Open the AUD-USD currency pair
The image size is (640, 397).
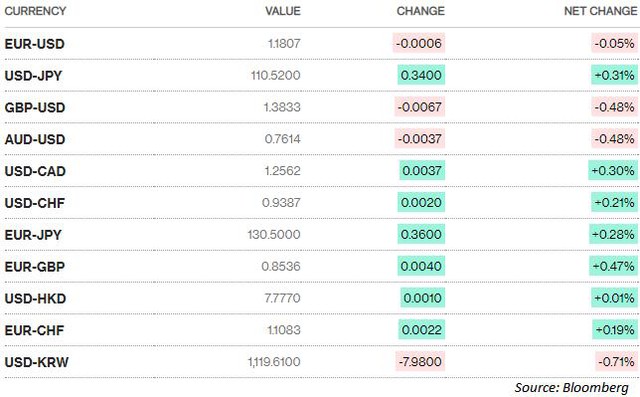tap(35, 139)
